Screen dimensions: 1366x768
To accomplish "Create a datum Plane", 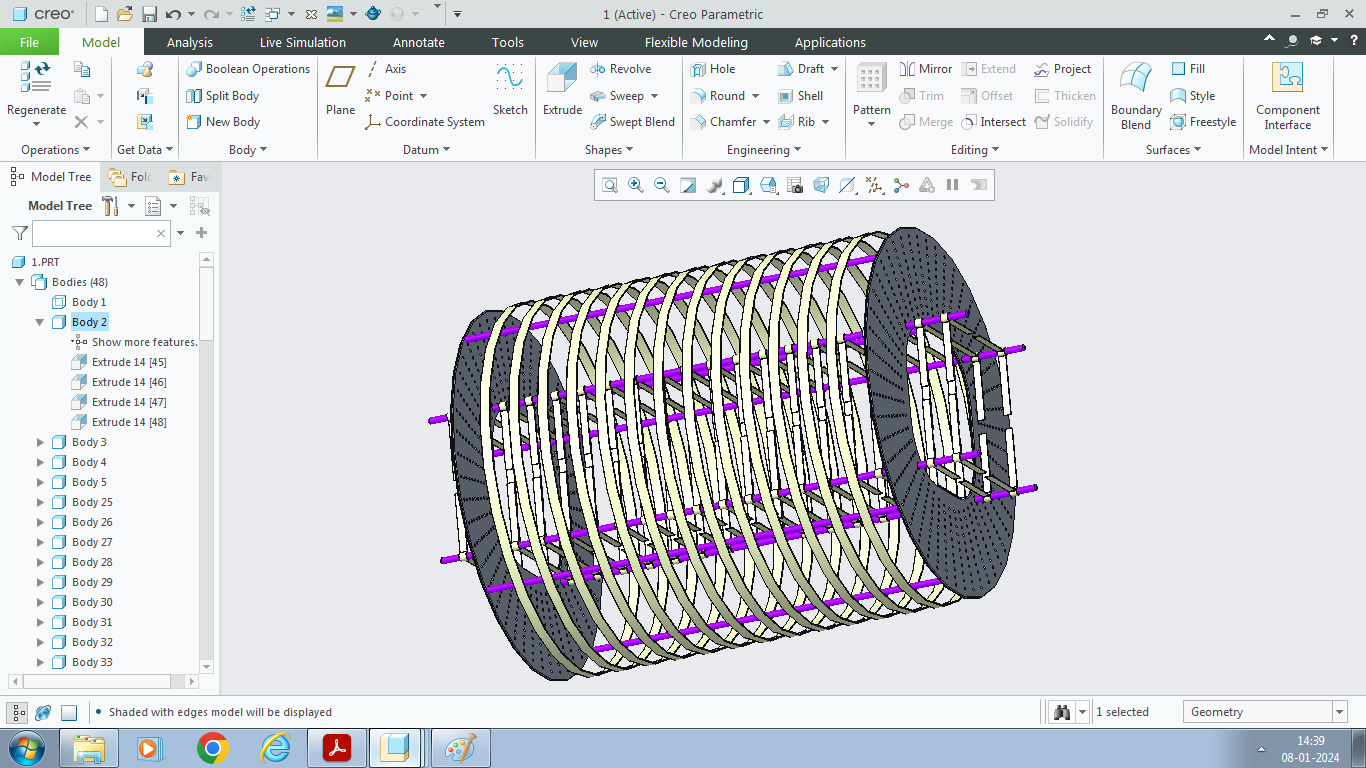I will pos(340,90).
